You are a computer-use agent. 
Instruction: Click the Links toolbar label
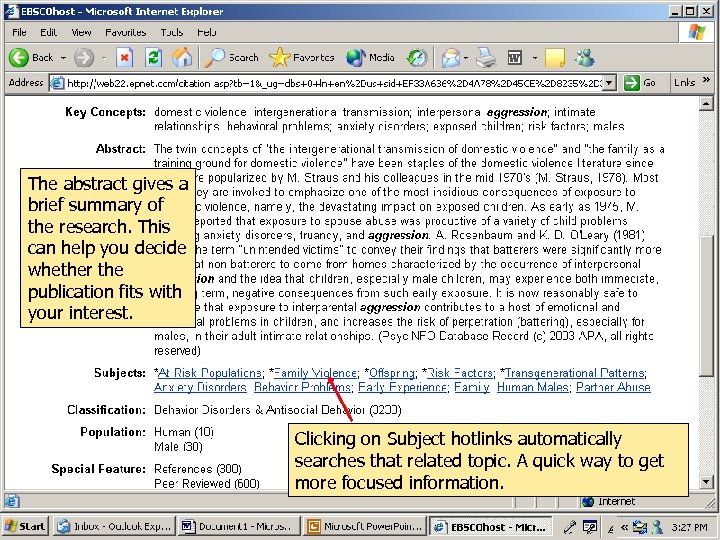pyautogui.click(x=684, y=83)
